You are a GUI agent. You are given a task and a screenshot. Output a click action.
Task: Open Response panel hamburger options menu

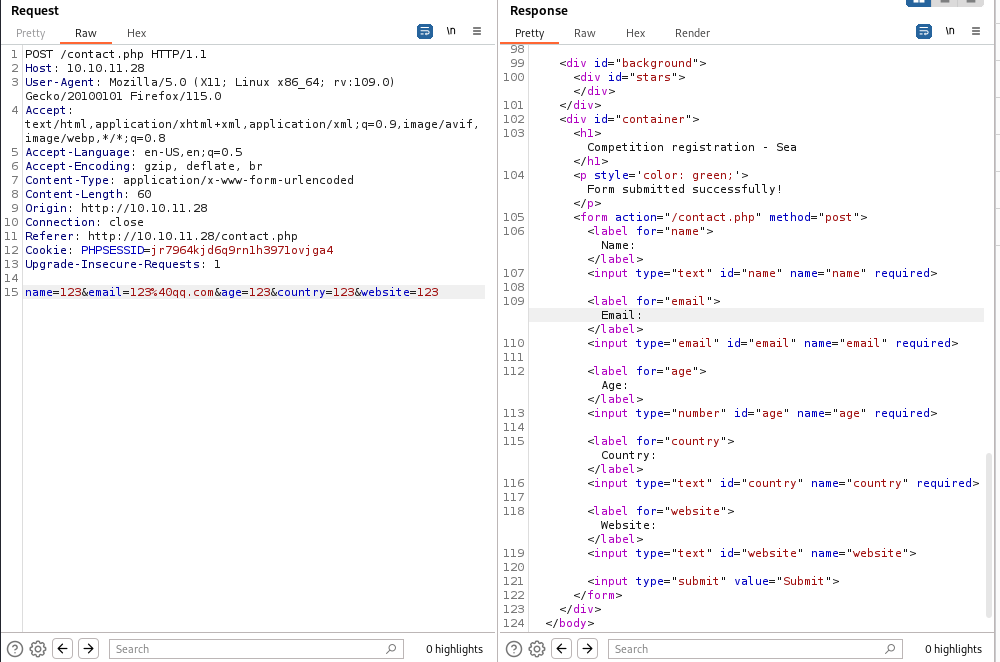(x=976, y=31)
